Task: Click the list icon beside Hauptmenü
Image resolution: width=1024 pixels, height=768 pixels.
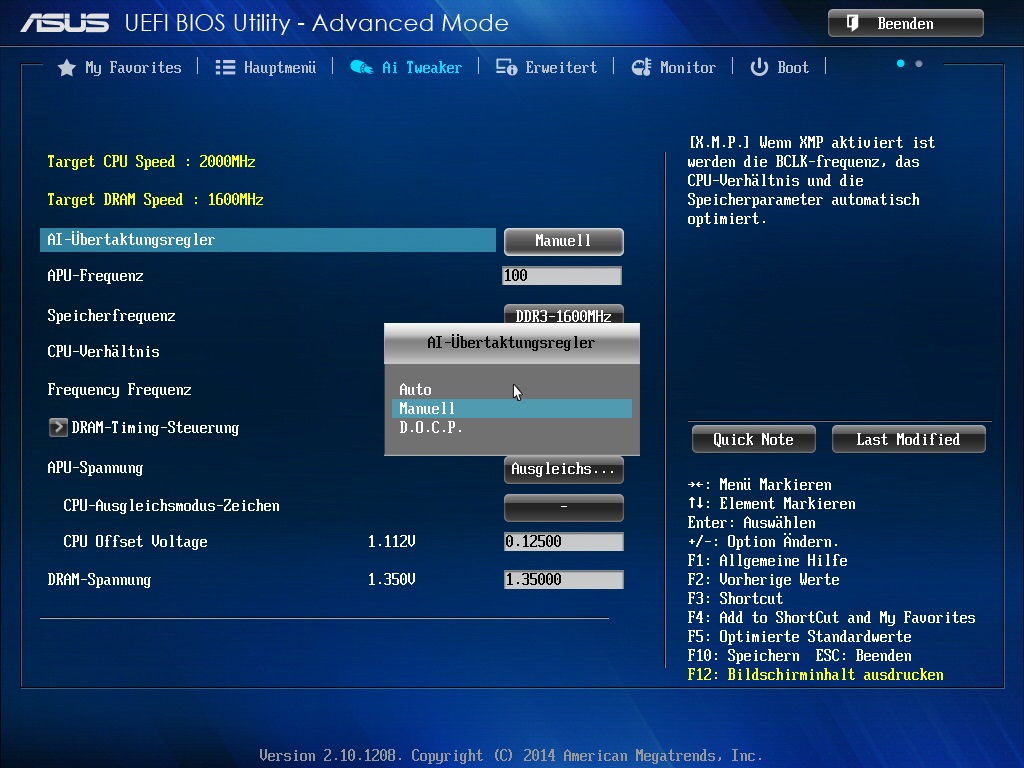Action: pyautogui.click(x=225, y=67)
